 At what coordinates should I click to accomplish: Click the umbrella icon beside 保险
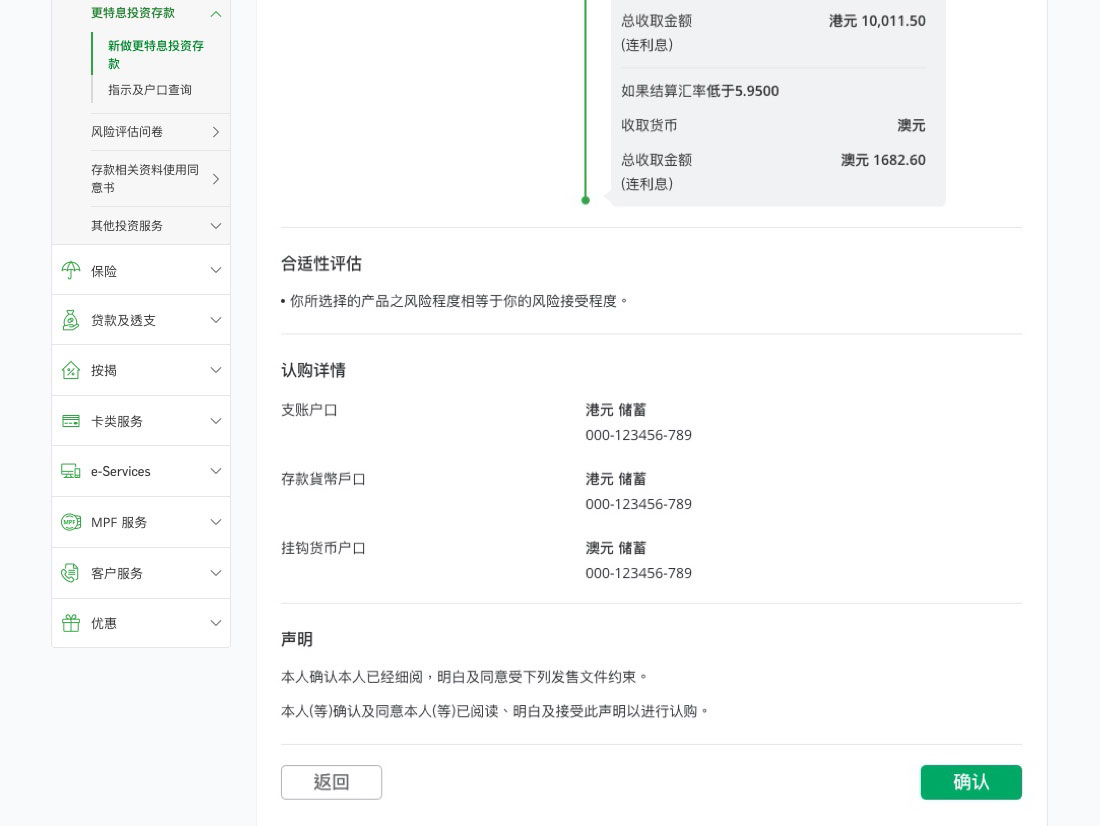tap(71, 270)
